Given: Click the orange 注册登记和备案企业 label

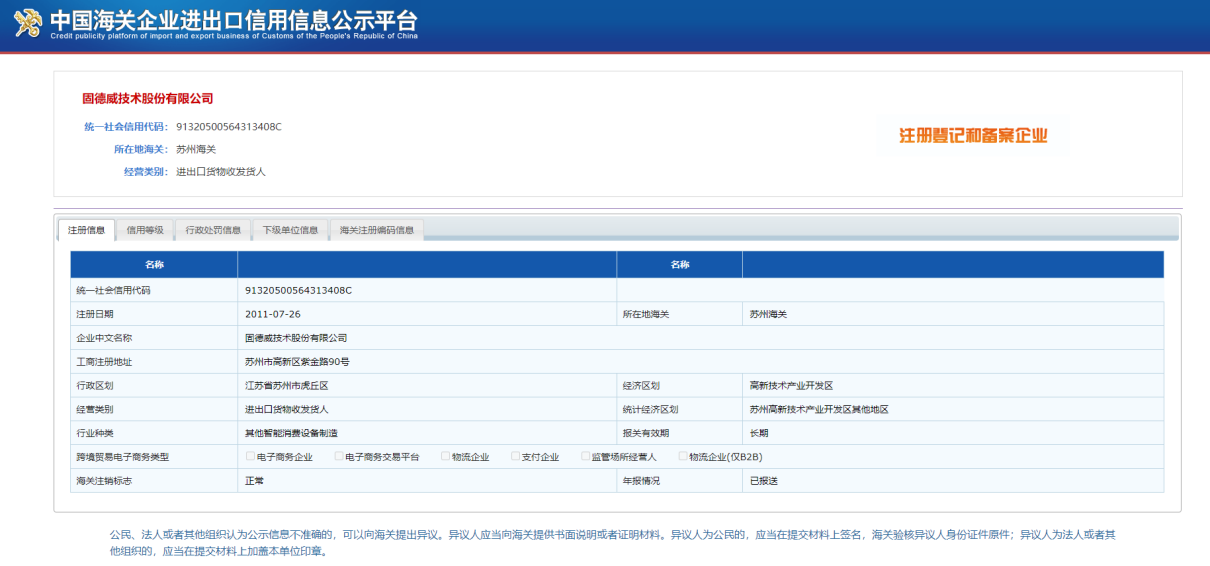Looking at the screenshot, I should pyautogui.click(x=973, y=136).
